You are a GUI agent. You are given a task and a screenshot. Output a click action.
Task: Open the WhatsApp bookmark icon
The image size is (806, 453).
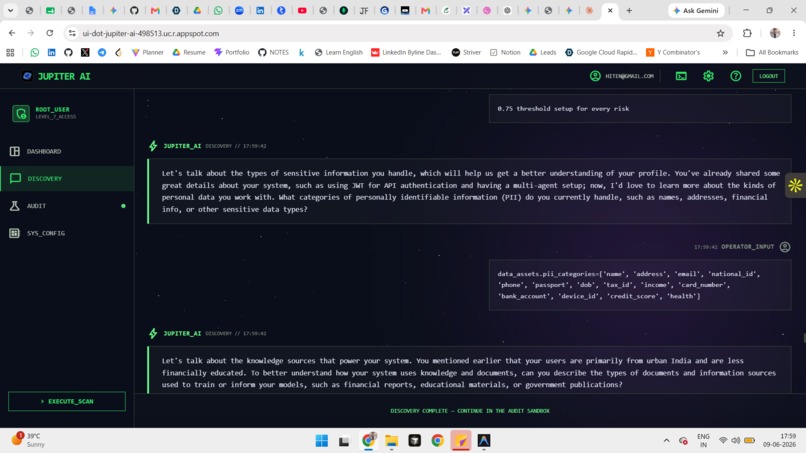pos(34,52)
